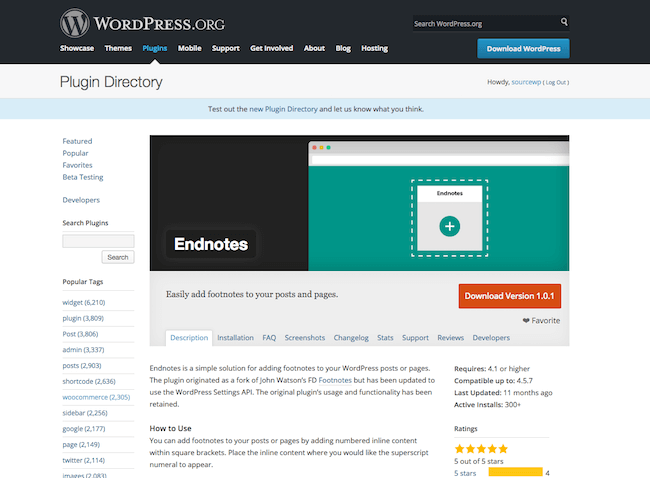Click the five-star rating icons
Viewport: 650px width, 478px height.
[481, 449]
